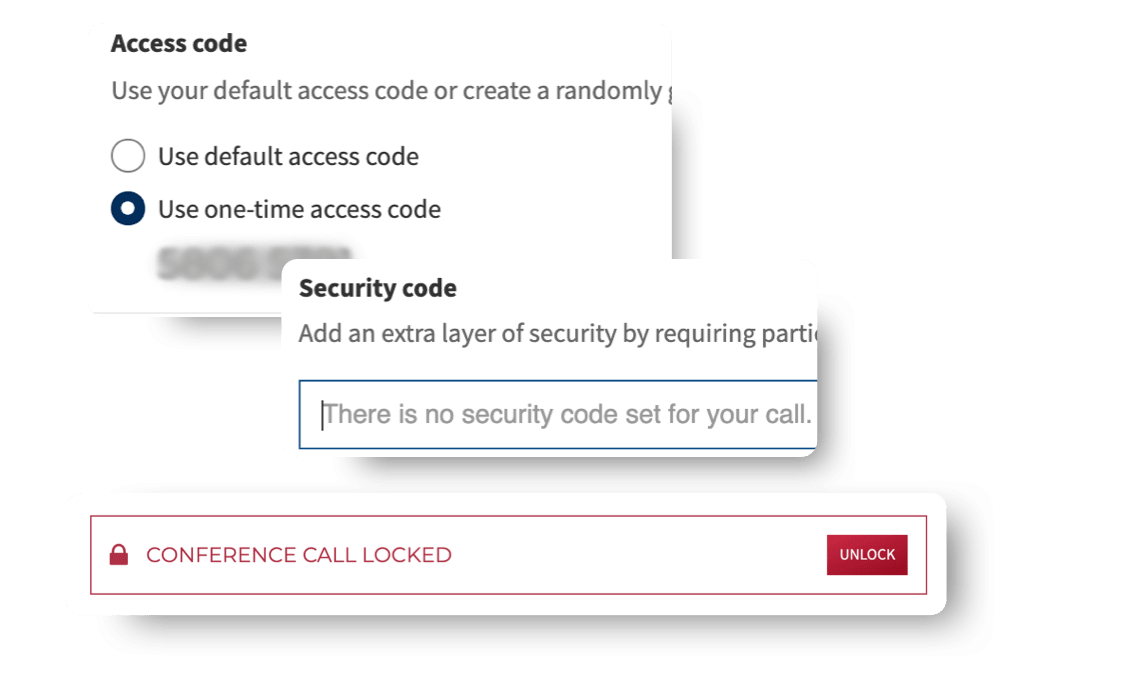
Task: Click the blurred one-time access code number
Action: [x=254, y=262]
